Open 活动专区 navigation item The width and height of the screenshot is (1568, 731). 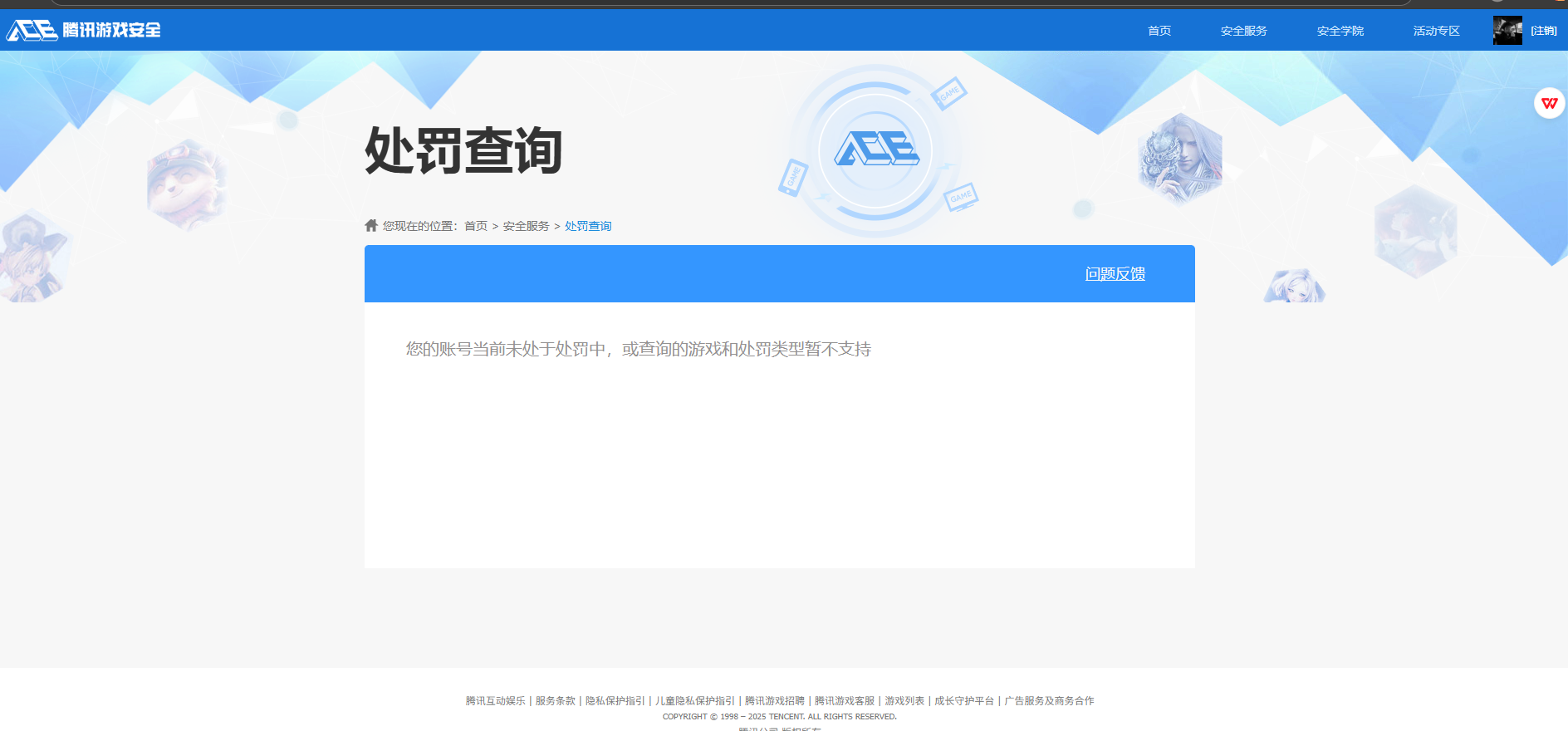pyautogui.click(x=1437, y=31)
